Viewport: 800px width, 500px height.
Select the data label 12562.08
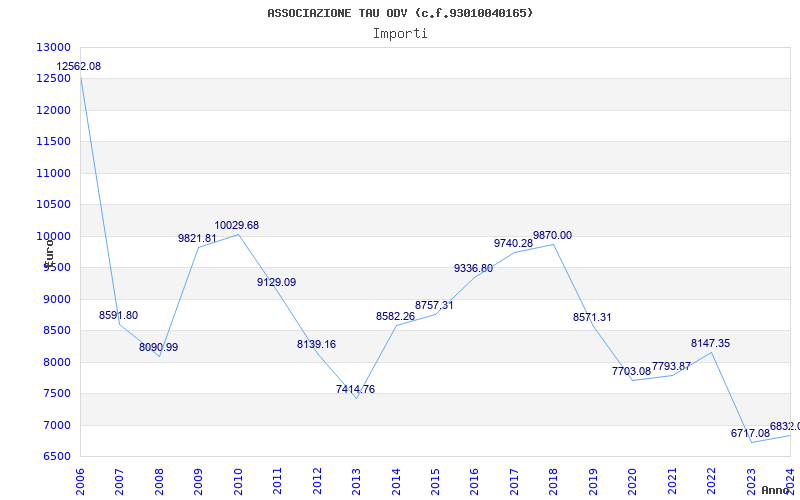(79, 66)
